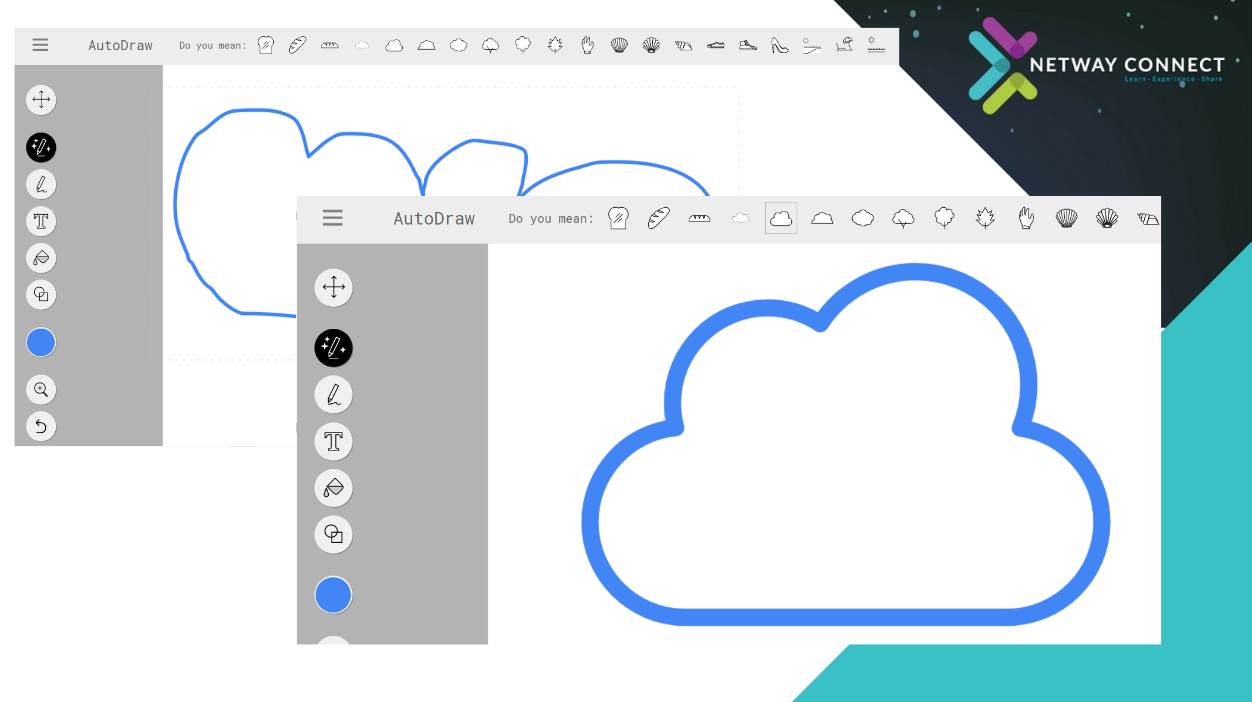Screen dimensions: 1252x702
Task: Select the AutoDraw magic pencil in front window
Action: (333, 348)
